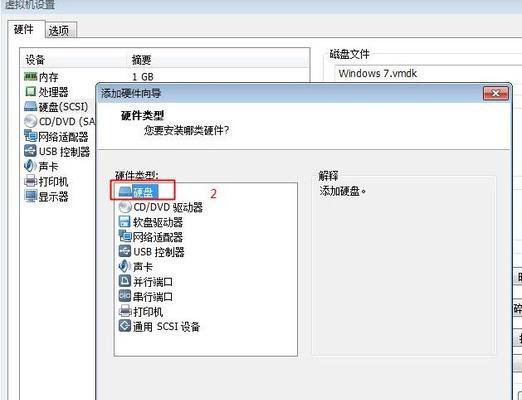Click the 打印机 printer icon in device list
Screen dimensions: 522x400
[30, 181]
